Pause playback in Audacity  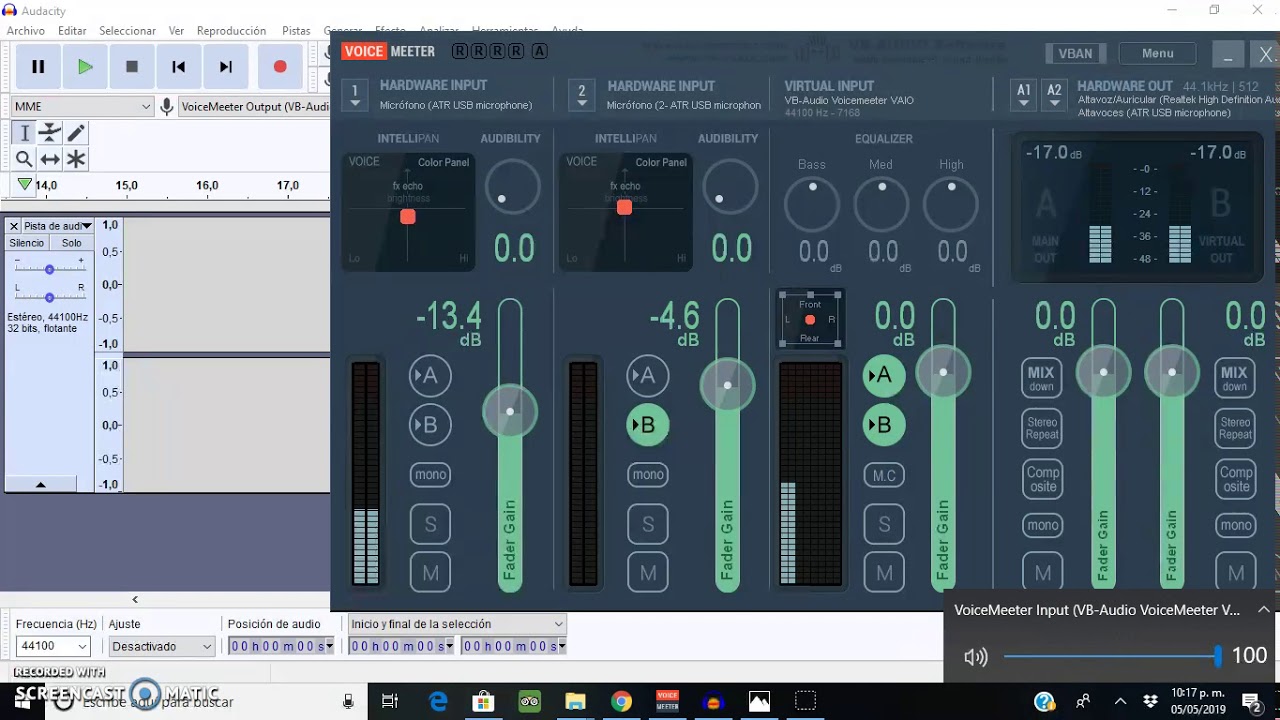click(38, 67)
